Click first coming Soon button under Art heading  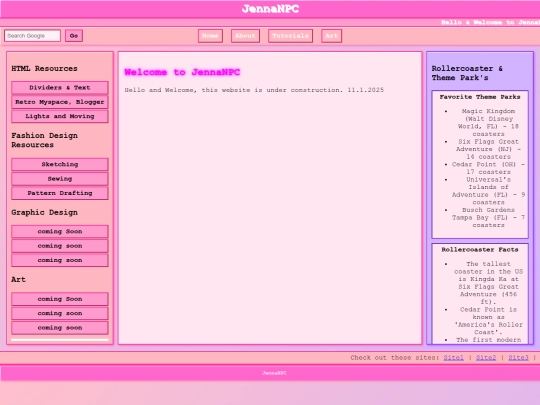[x=60, y=299]
